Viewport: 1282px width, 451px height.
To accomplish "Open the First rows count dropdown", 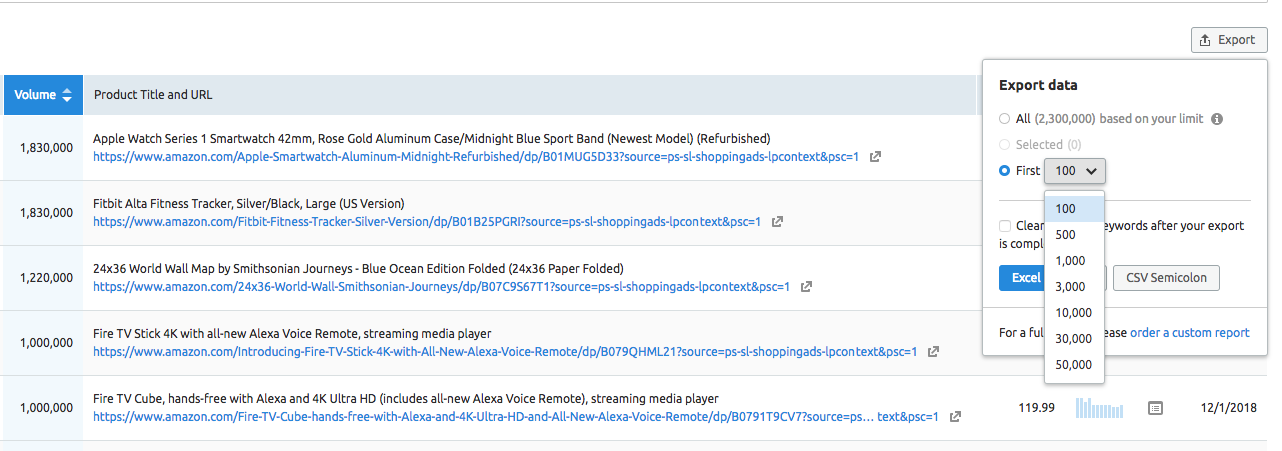I will point(1075,171).
